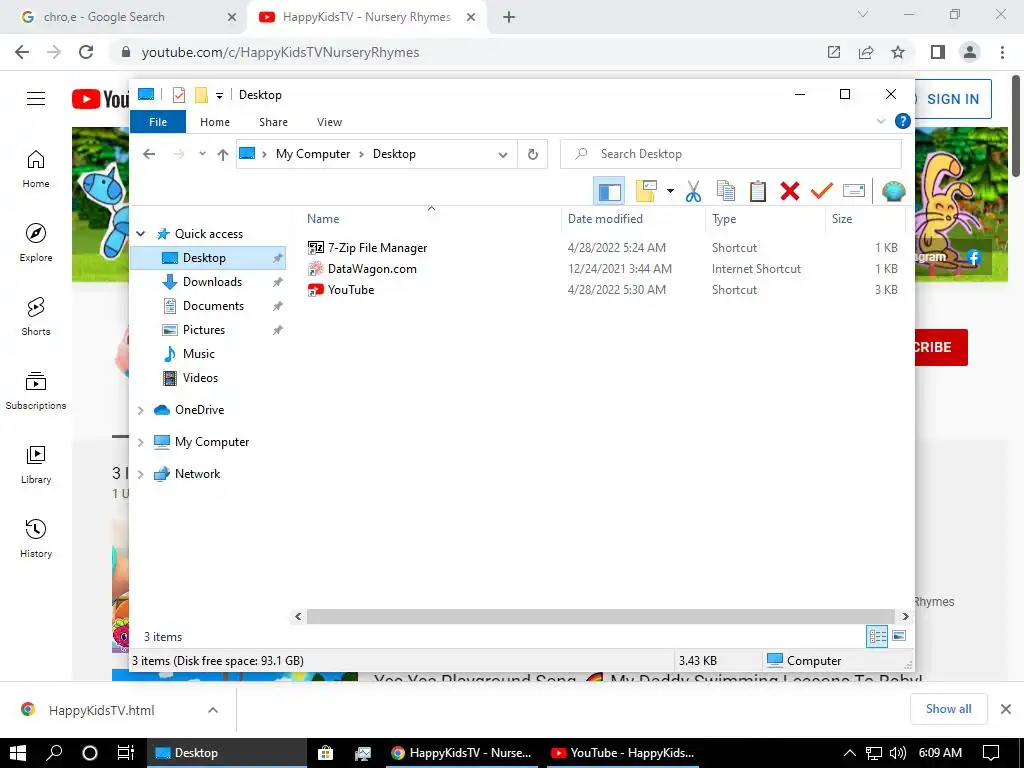Open YouTube Shorts in sidebar
The image size is (1024, 768).
tap(36, 316)
